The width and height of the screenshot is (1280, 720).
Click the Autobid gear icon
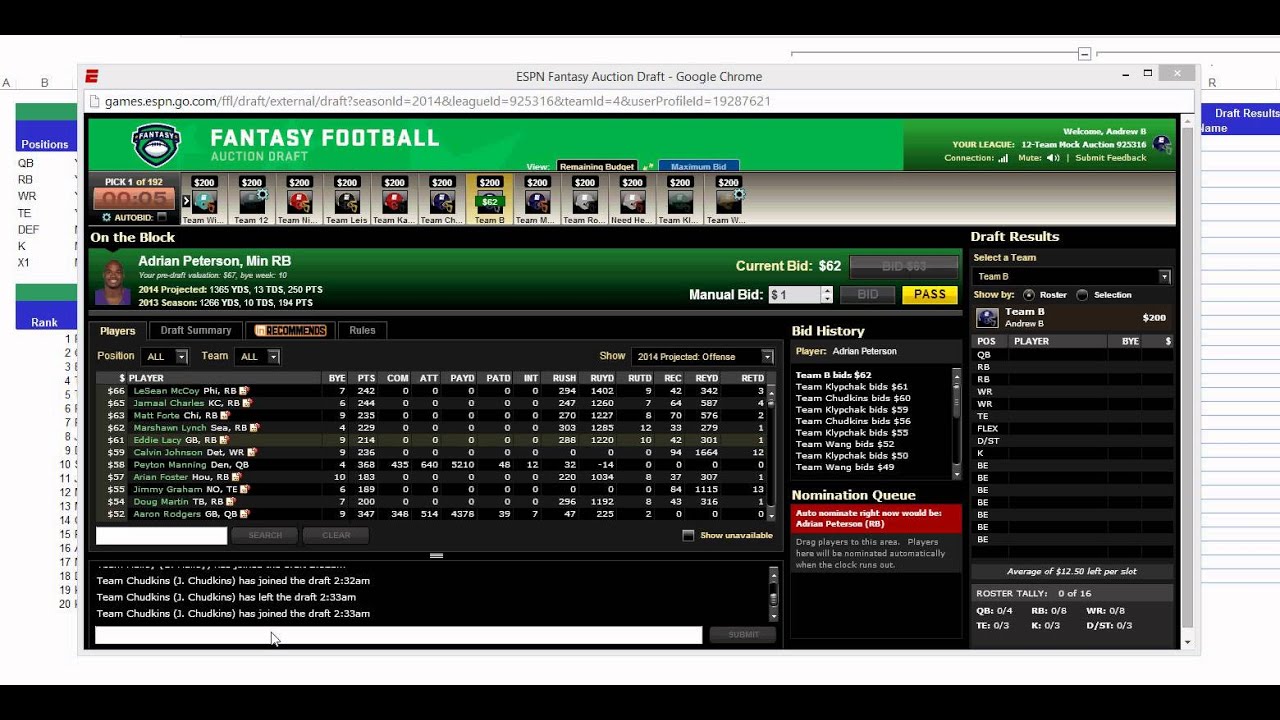coord(107,217)
